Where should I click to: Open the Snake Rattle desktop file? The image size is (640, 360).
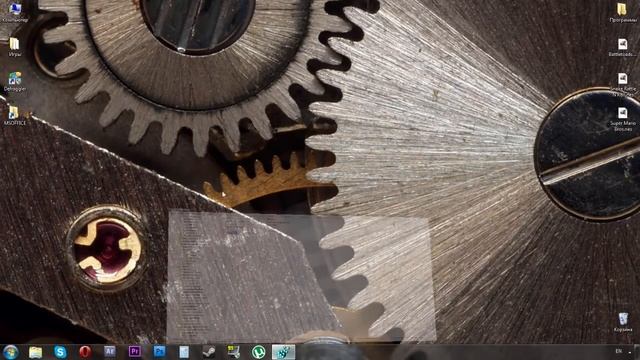(622, 84)
